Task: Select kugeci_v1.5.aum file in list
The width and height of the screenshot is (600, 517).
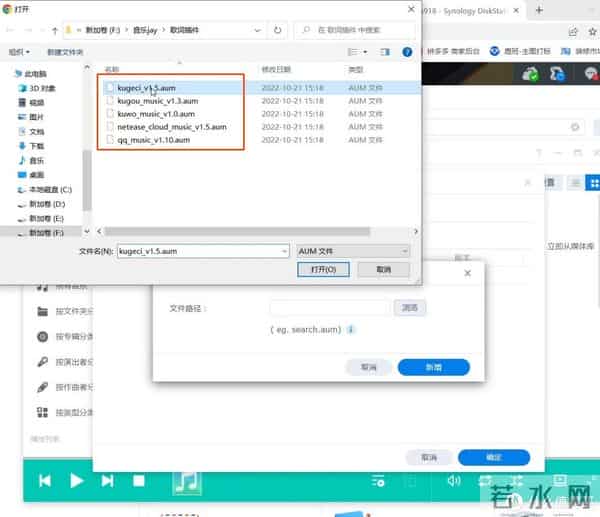Action: [x=147, y=88]
